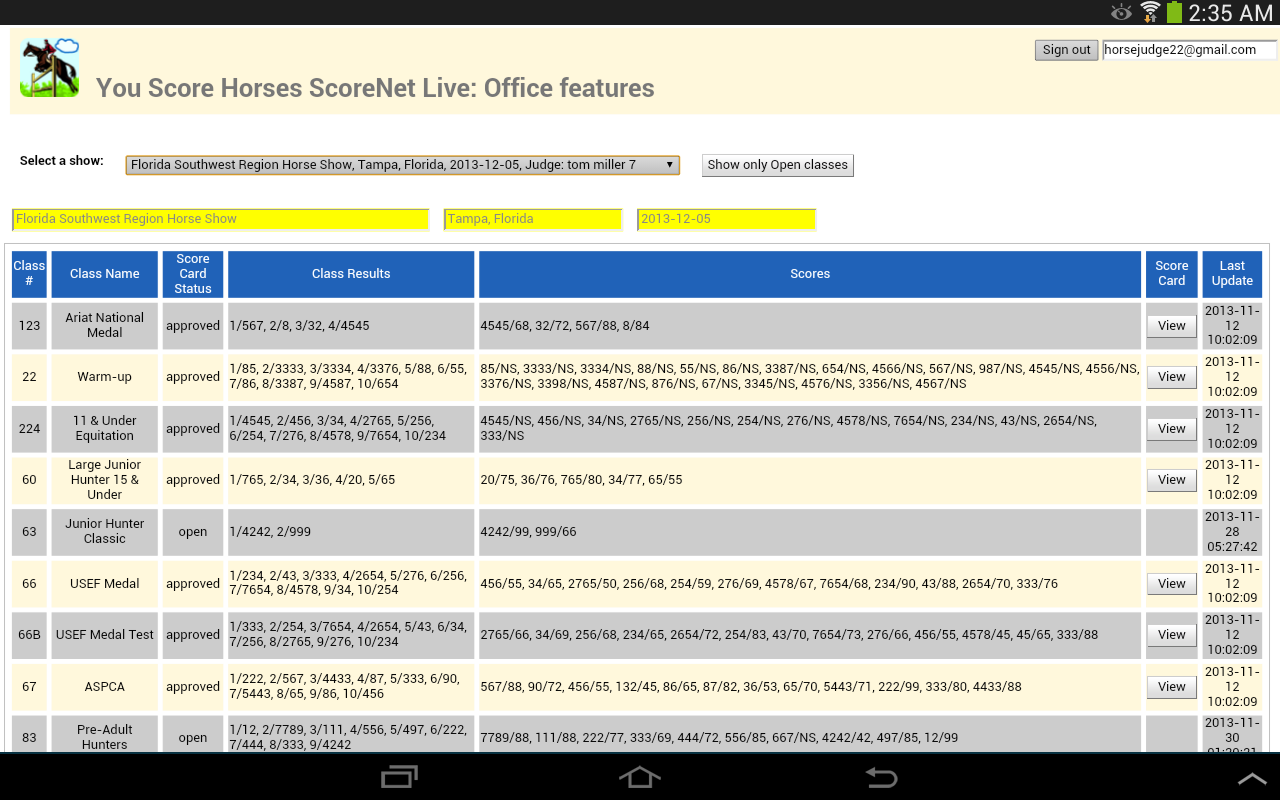The height and width of the screenshot is (800, 1280).
Task: Open the Select a show dropdown
Action: [402, 165]
